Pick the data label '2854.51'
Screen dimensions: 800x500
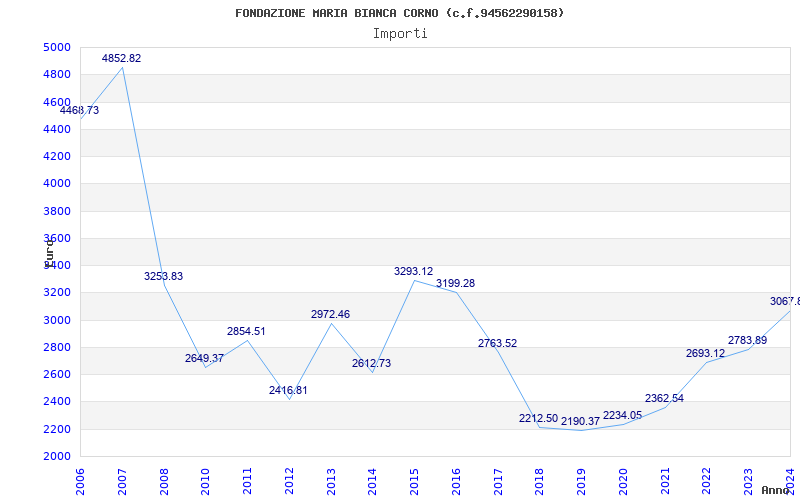point(246,331)
